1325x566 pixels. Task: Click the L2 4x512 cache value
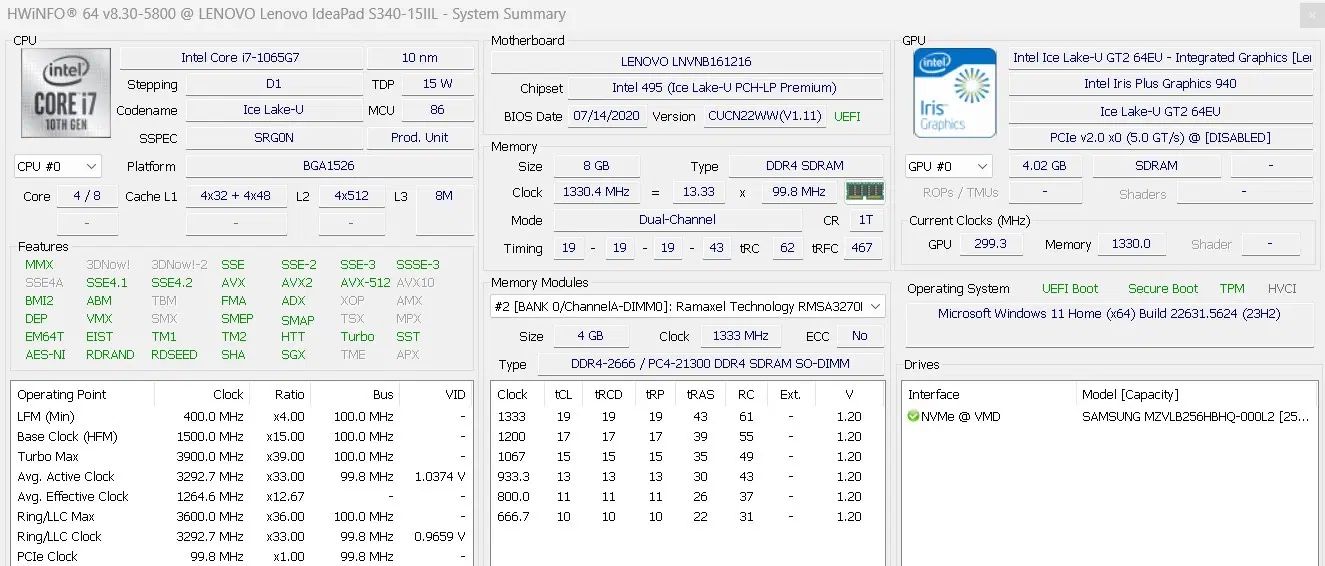(352, 196)
